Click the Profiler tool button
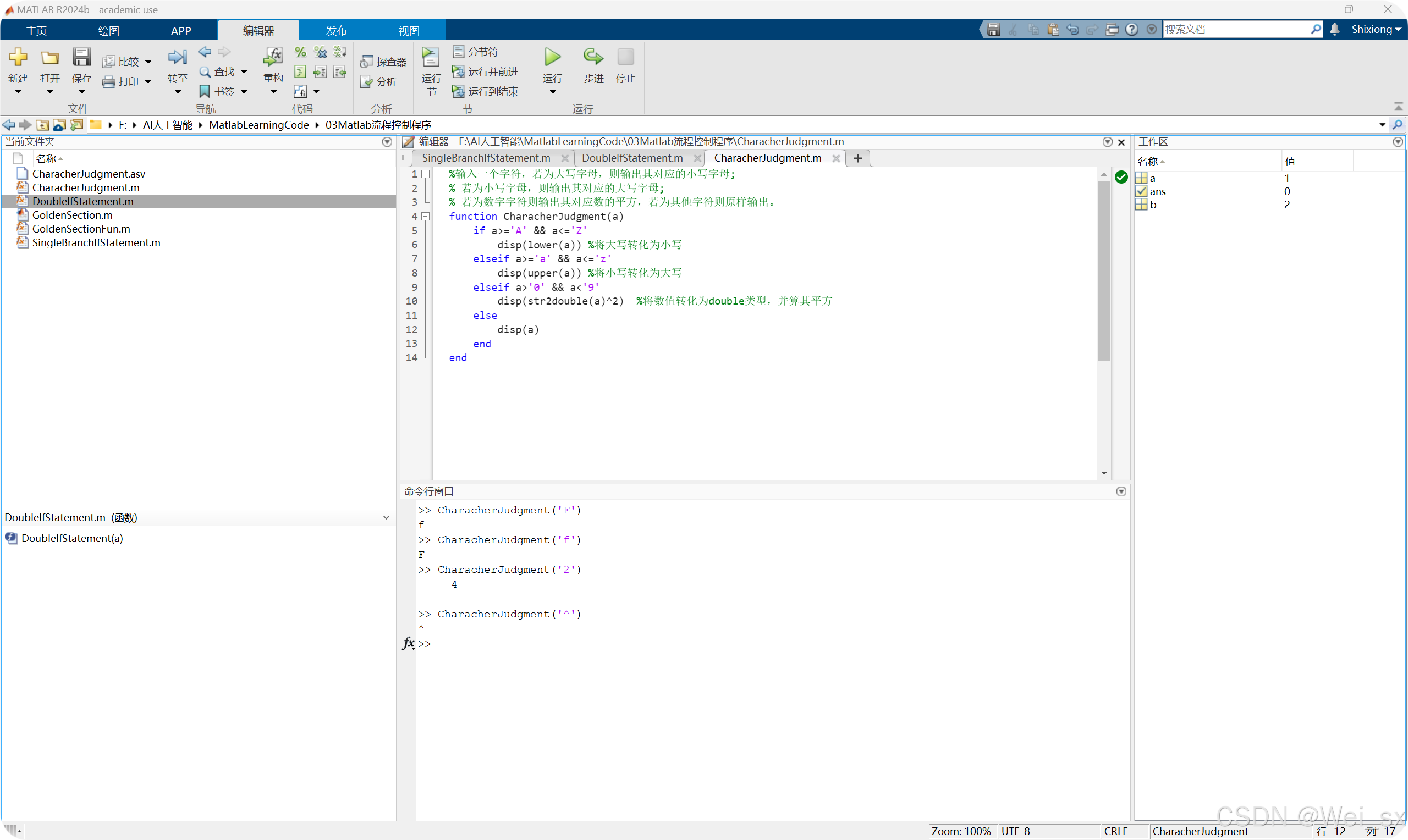1408x840 pixels. [x=384, y=62]
